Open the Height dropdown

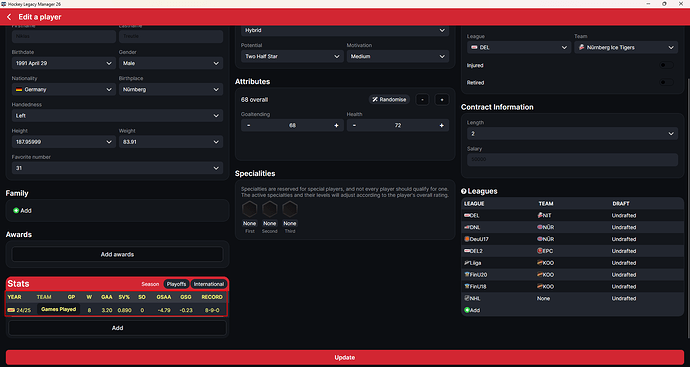click(64, 142)
